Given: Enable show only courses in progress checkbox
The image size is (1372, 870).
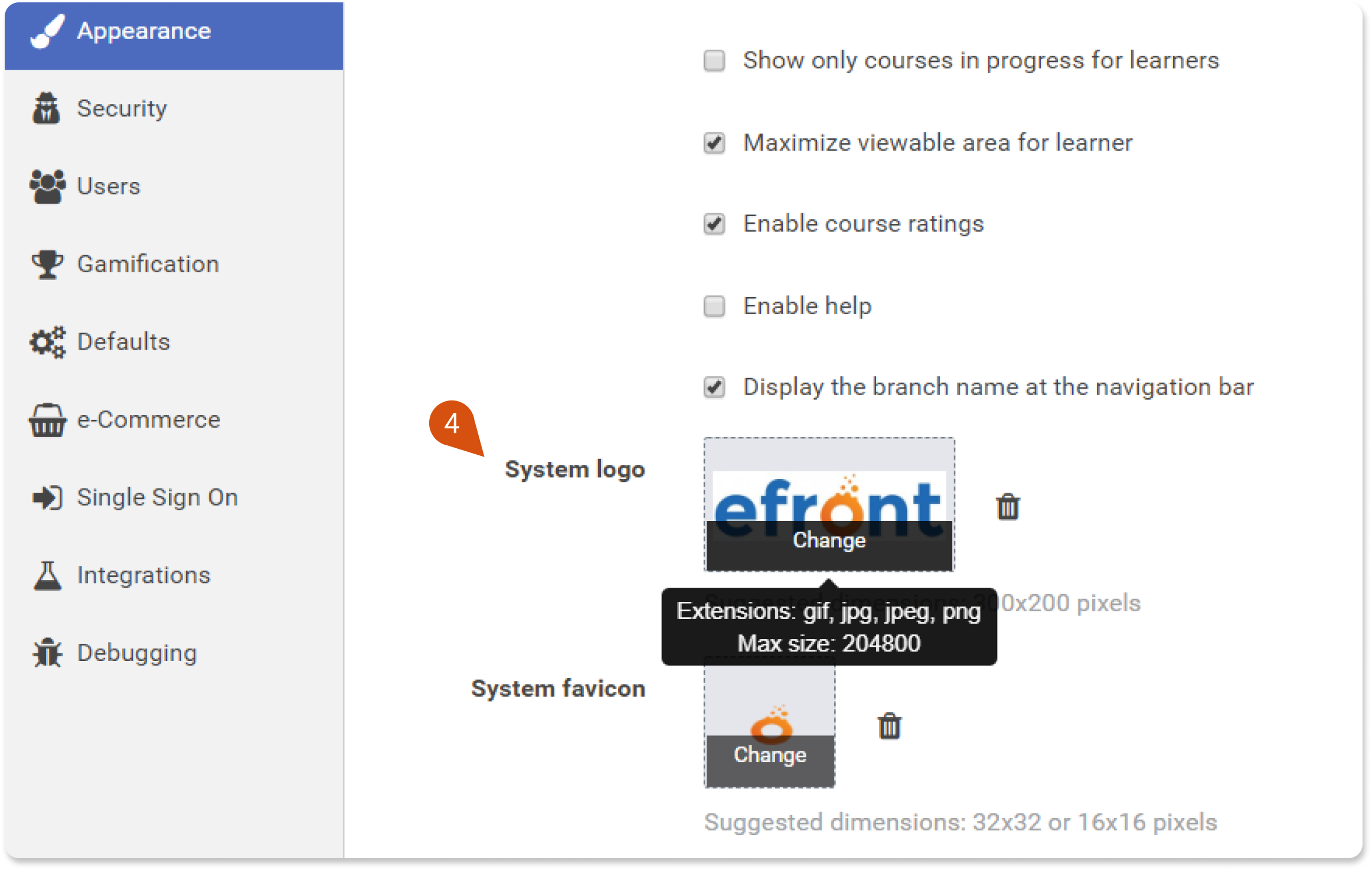Looking at the screenshot, I should [x=714, y=60].
